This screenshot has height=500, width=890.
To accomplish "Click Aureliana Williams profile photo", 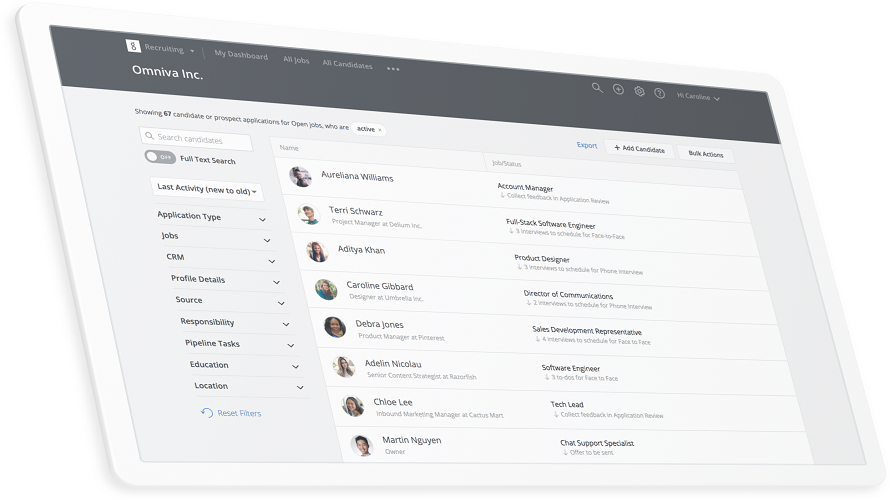I will [x=300, y=177].
